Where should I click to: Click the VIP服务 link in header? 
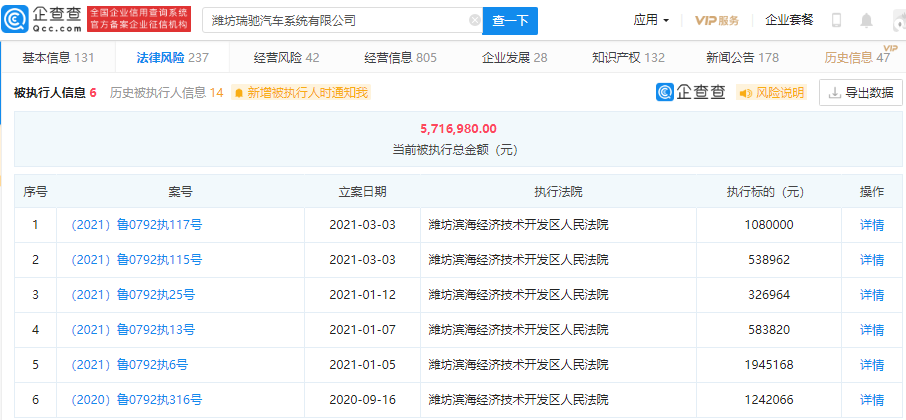click(x=717, y=20)
